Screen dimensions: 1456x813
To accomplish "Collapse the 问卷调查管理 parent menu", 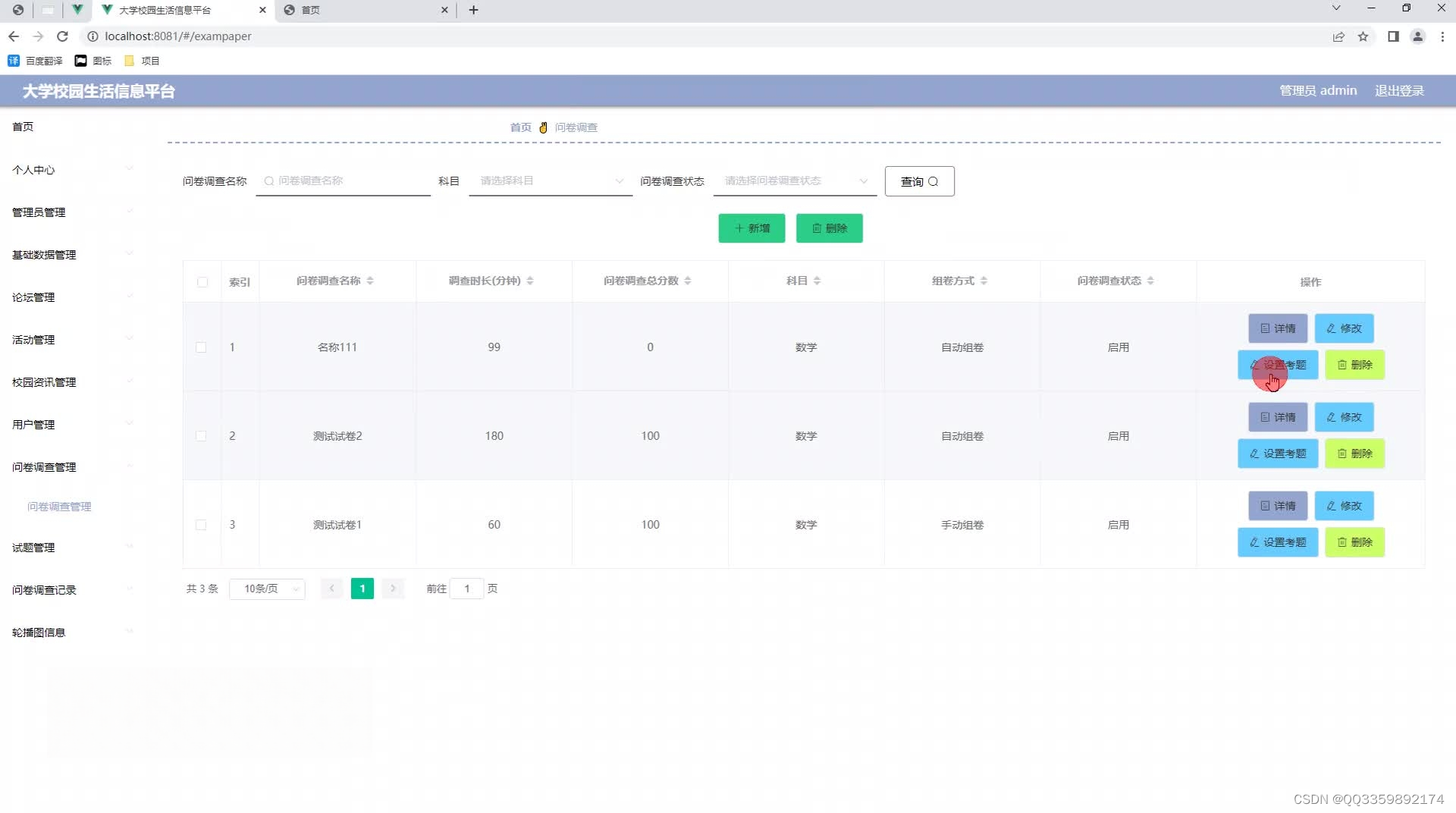I will [72, 467].
